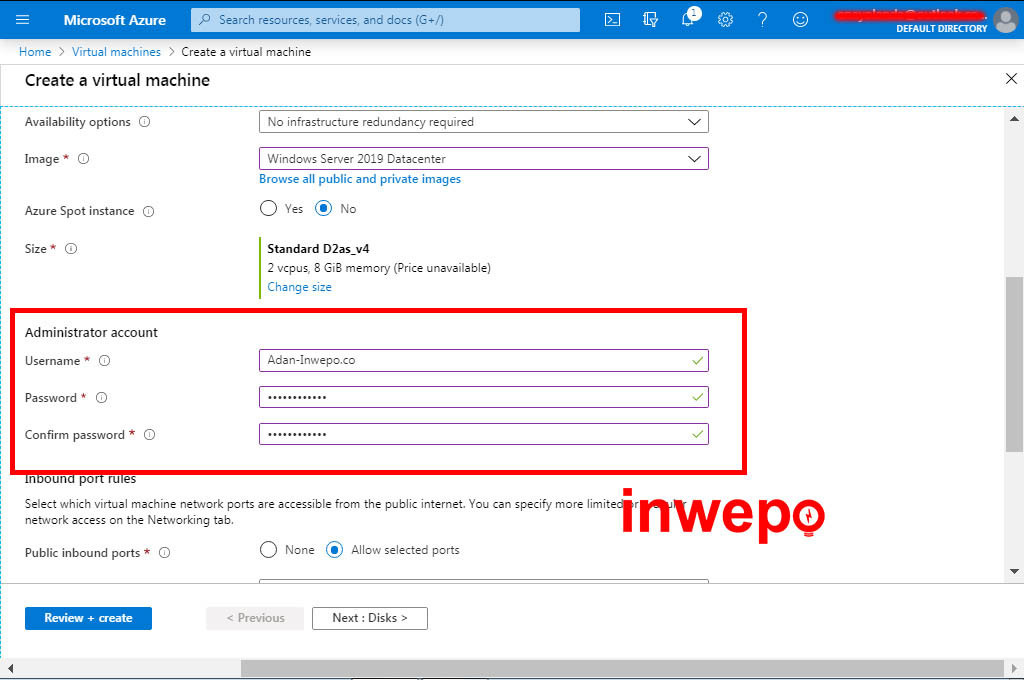Go to Virtual machines breadcrumb
The height and width of the screenshot is (680, 1024).
116,52
